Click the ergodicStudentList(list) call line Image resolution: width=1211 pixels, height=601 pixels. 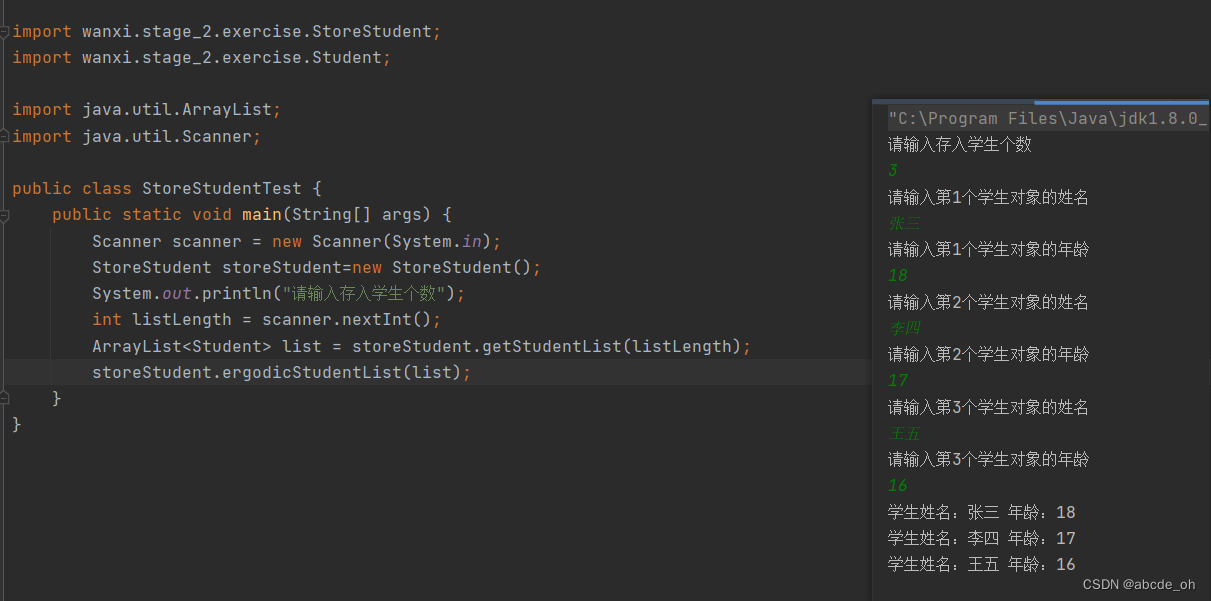point(281,372)
